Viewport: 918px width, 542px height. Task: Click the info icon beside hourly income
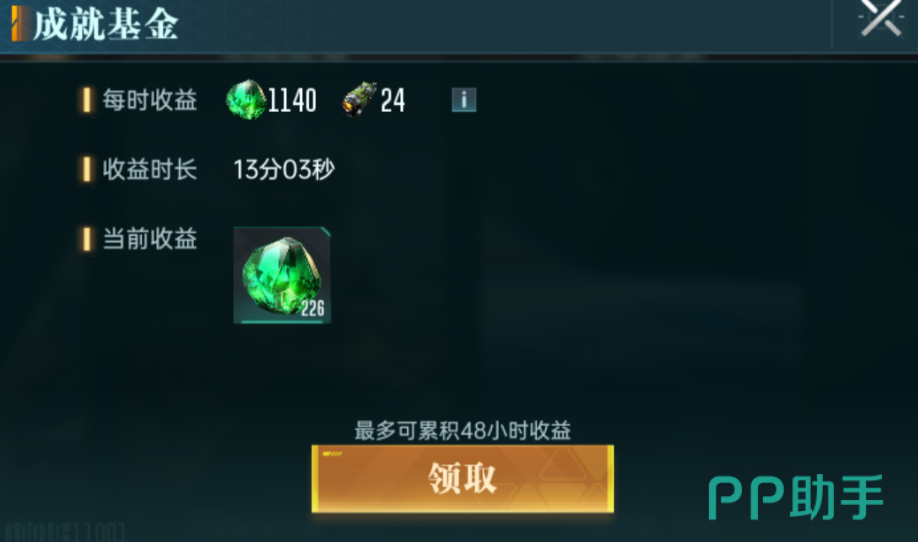pyautogui.click(x=464, y=100)
